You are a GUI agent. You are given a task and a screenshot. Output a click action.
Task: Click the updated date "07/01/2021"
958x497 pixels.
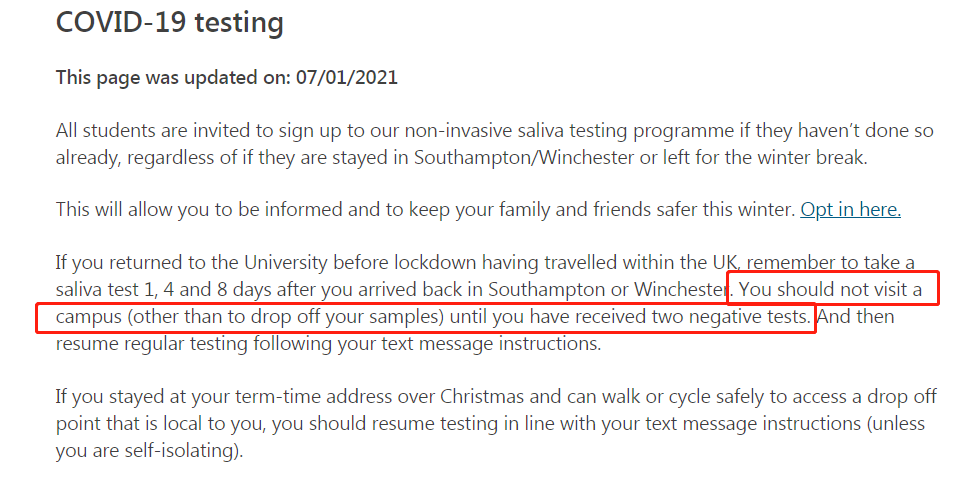pos(346,77)
